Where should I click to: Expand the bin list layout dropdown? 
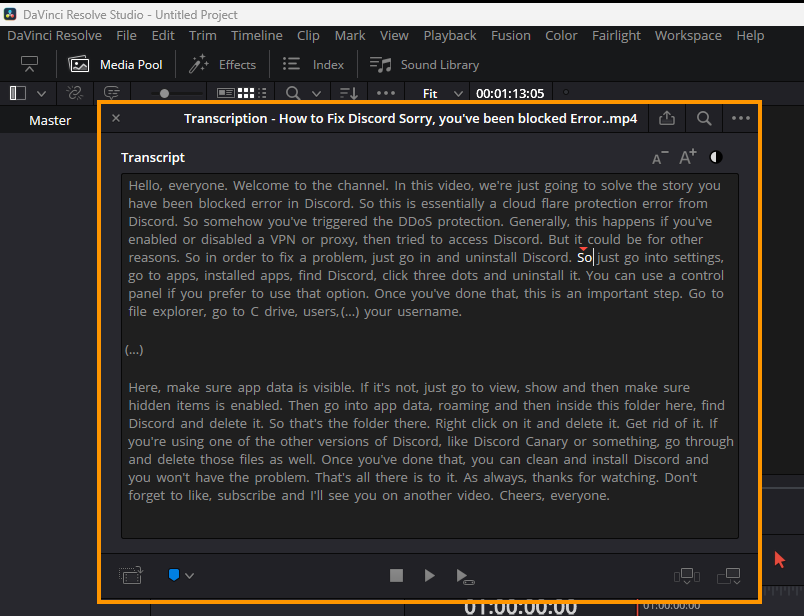pyautogui.click(x=42, y=94)
